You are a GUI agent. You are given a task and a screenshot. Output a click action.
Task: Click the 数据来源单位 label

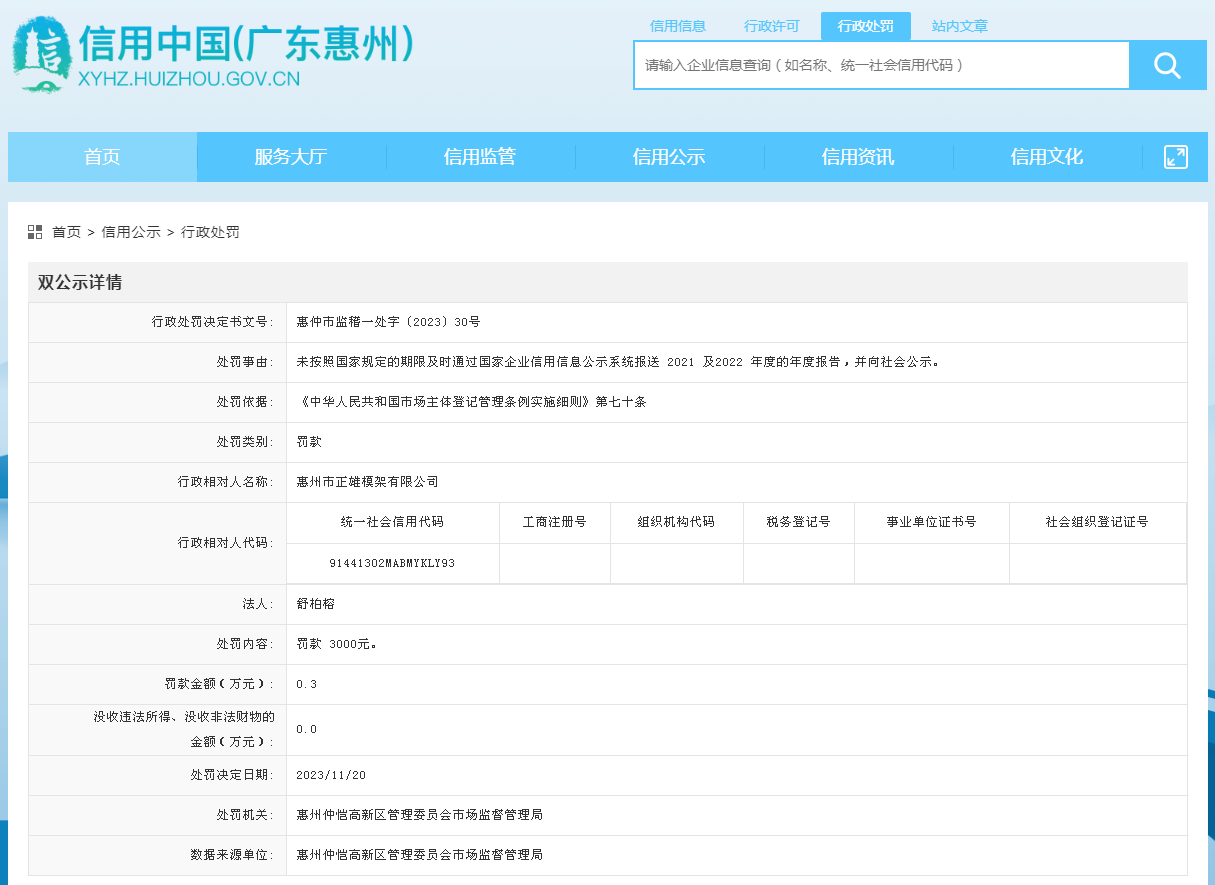click(x=232, y=855)
